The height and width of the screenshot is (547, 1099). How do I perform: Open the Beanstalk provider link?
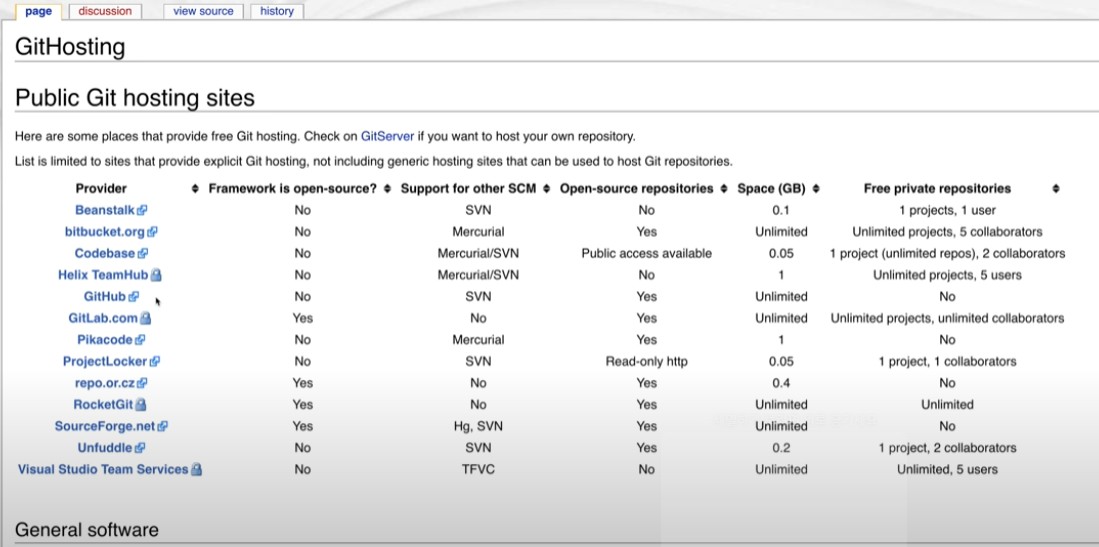click(104, 210)
